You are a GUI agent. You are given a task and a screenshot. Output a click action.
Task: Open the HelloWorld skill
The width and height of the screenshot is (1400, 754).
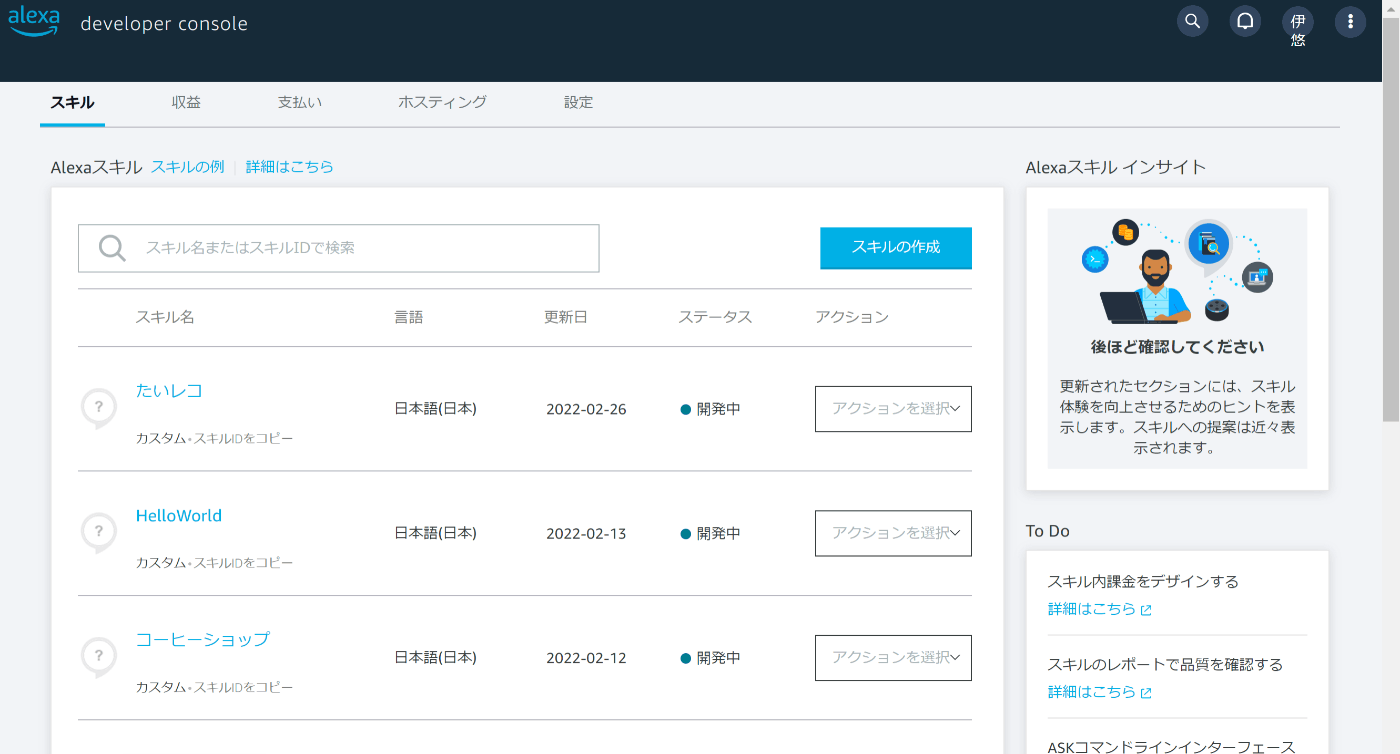point(179,516)
